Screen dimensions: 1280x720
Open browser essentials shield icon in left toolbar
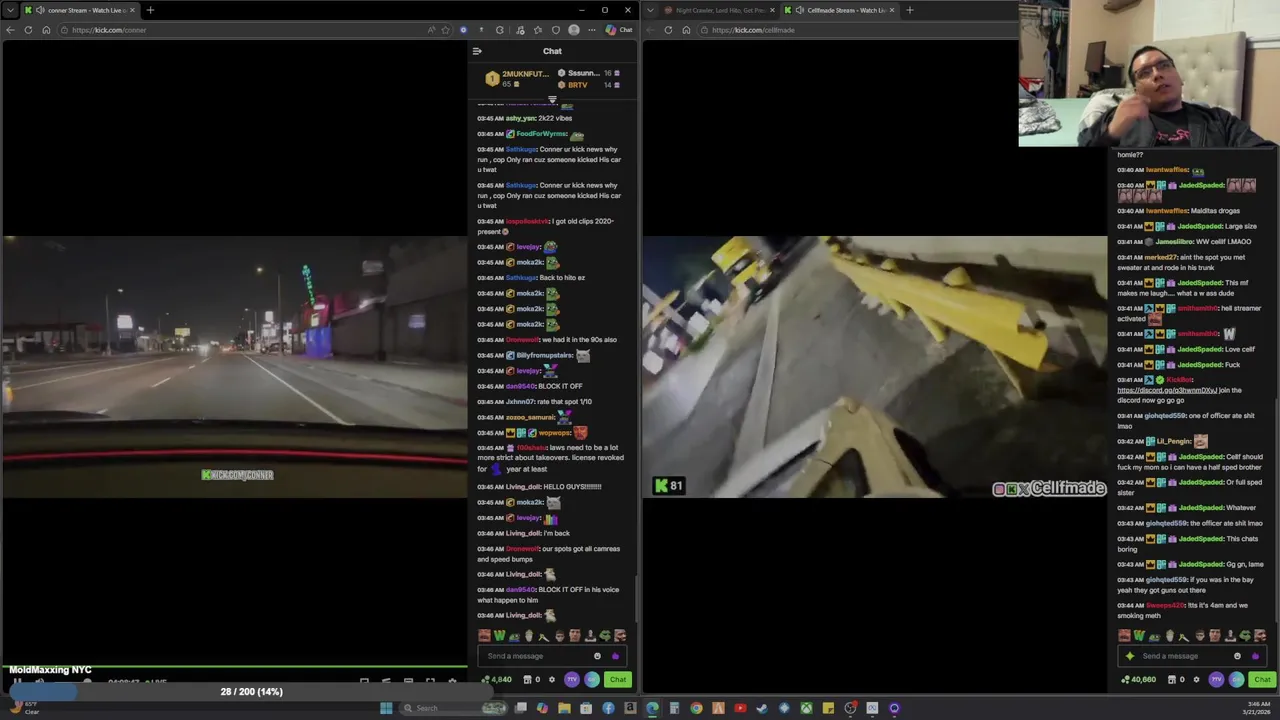pyautogui.click(x=555, y=30)
